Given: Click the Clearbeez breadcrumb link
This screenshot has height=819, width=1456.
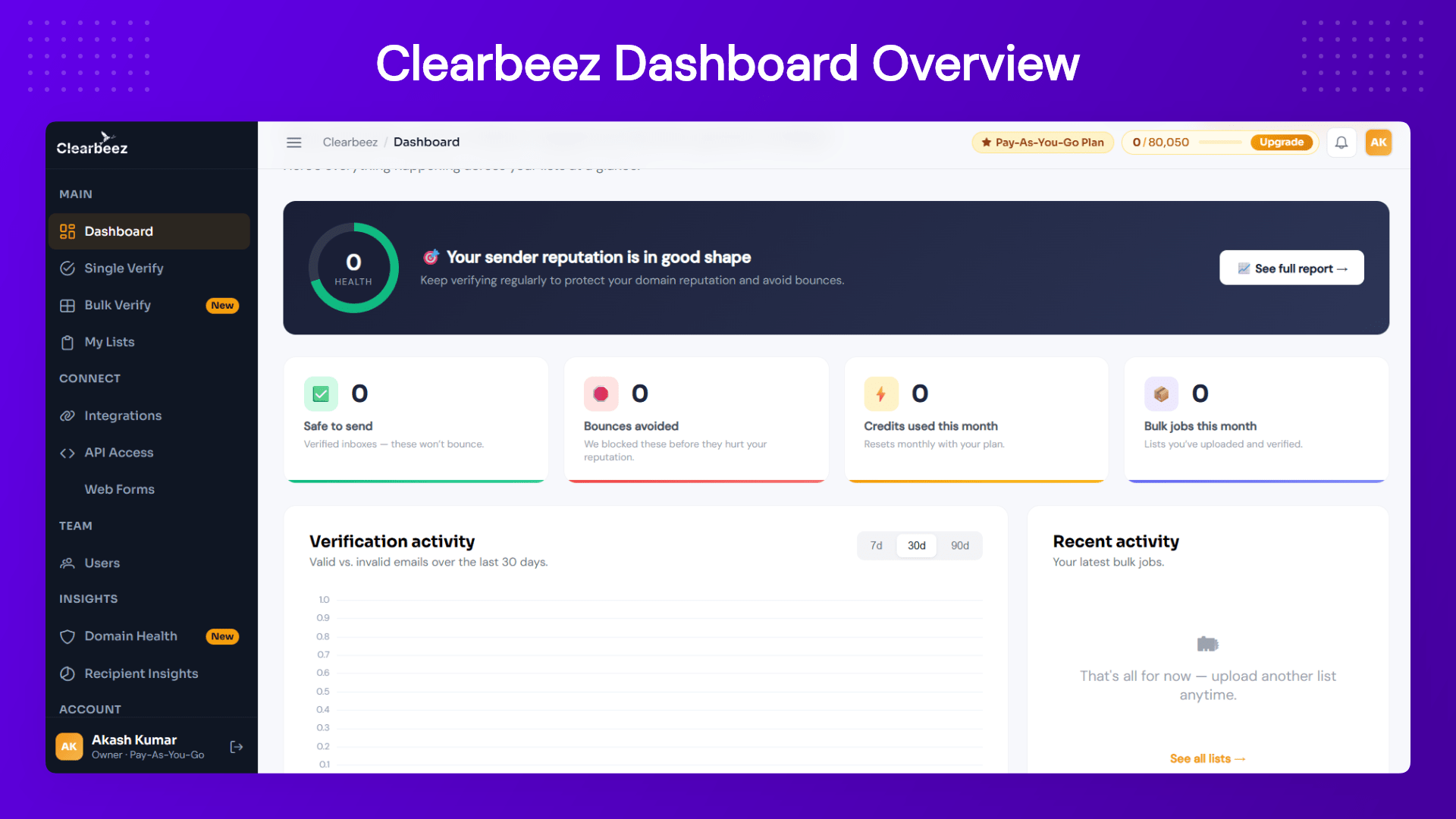Looking at the screenshot, I should click(350, 142).
